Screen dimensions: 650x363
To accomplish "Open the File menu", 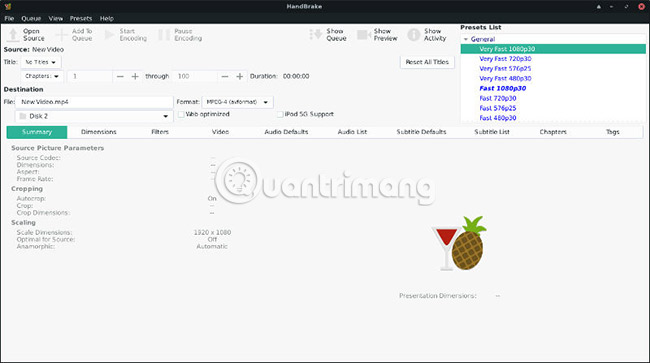I will coord(9,18).
